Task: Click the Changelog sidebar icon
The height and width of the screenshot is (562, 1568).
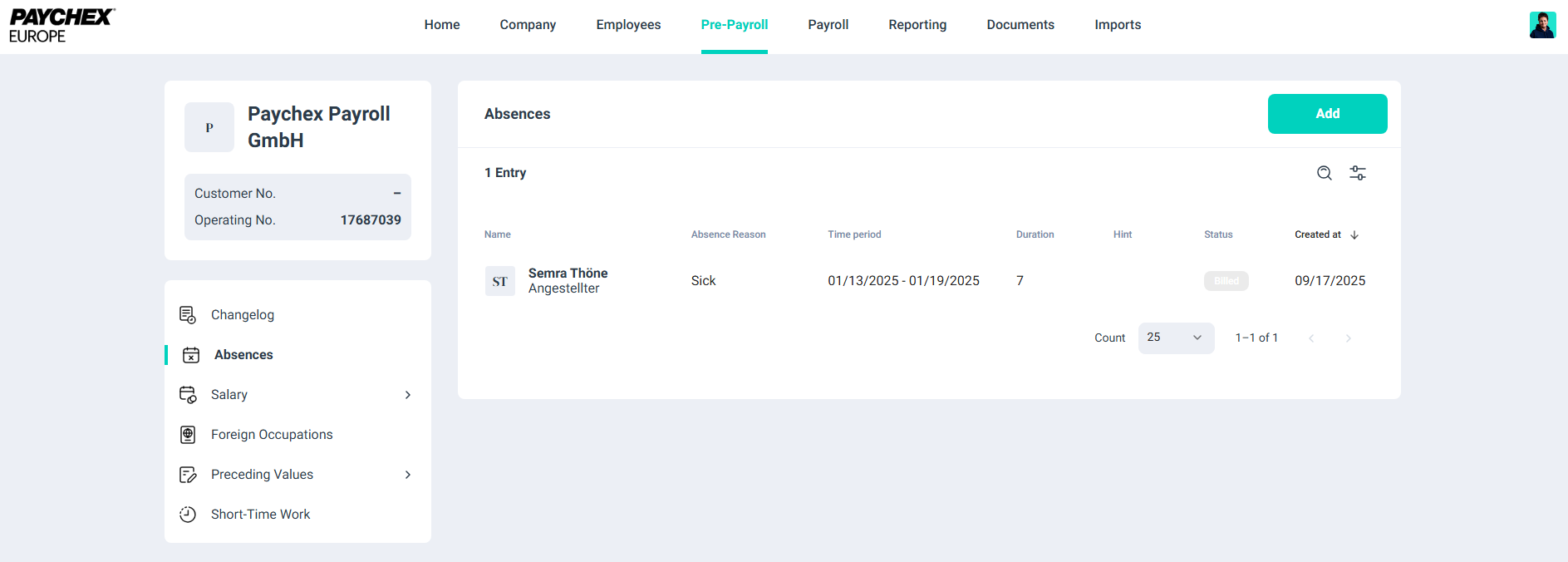Action: tap(188, 315)
